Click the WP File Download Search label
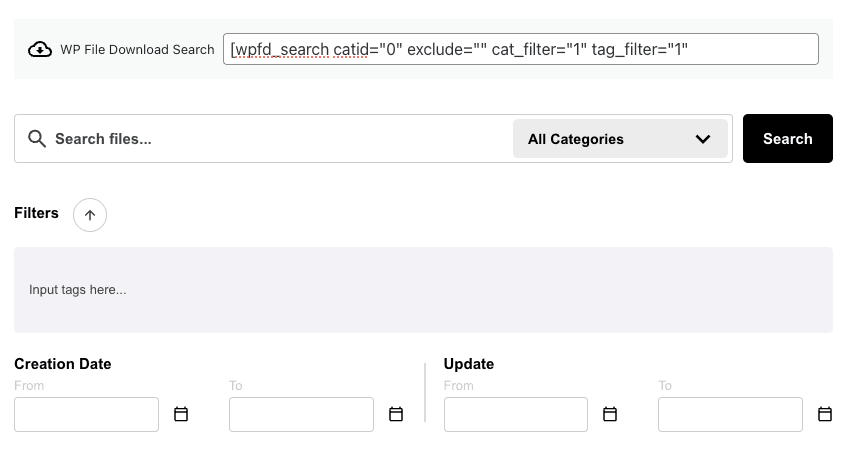 tap(137, 49)
